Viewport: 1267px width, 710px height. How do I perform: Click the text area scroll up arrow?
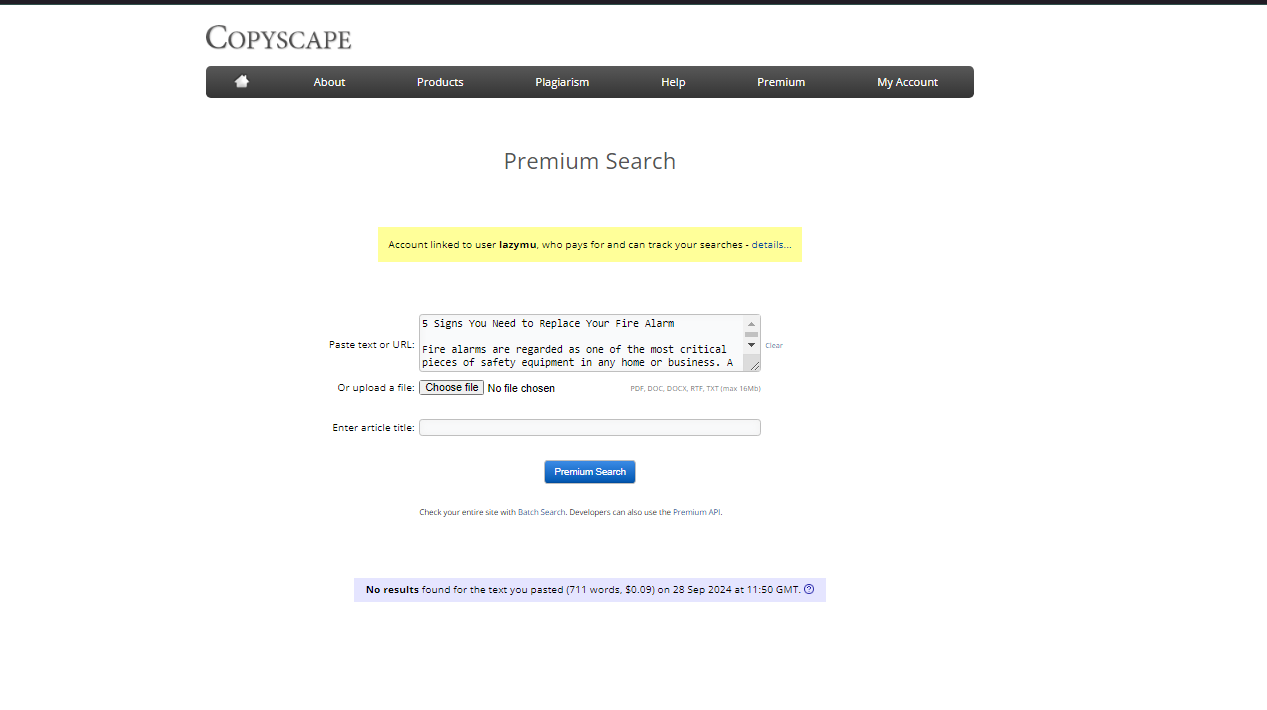point(752,323)
